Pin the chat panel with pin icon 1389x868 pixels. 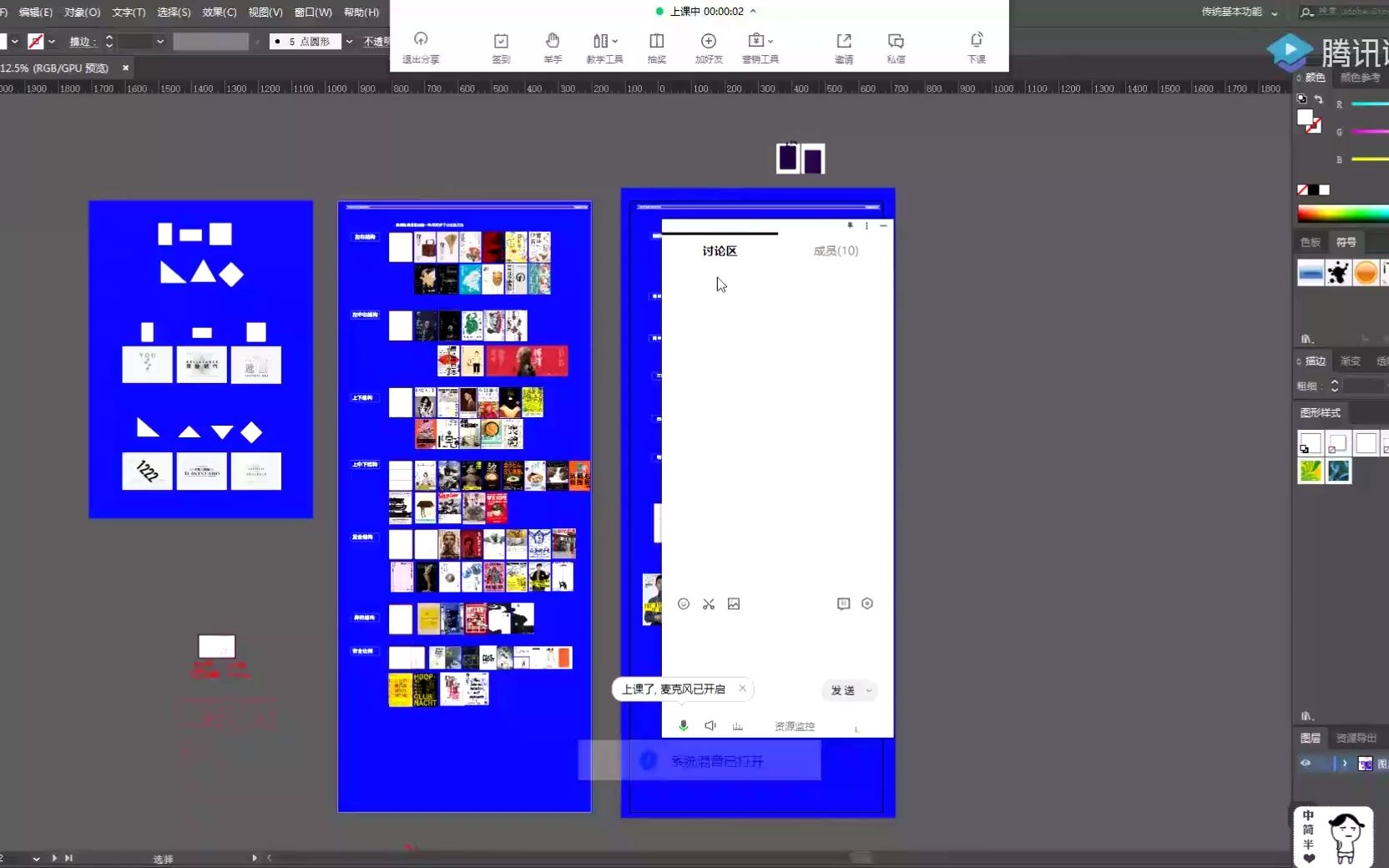pyautogui.click(x=850, y=225)
